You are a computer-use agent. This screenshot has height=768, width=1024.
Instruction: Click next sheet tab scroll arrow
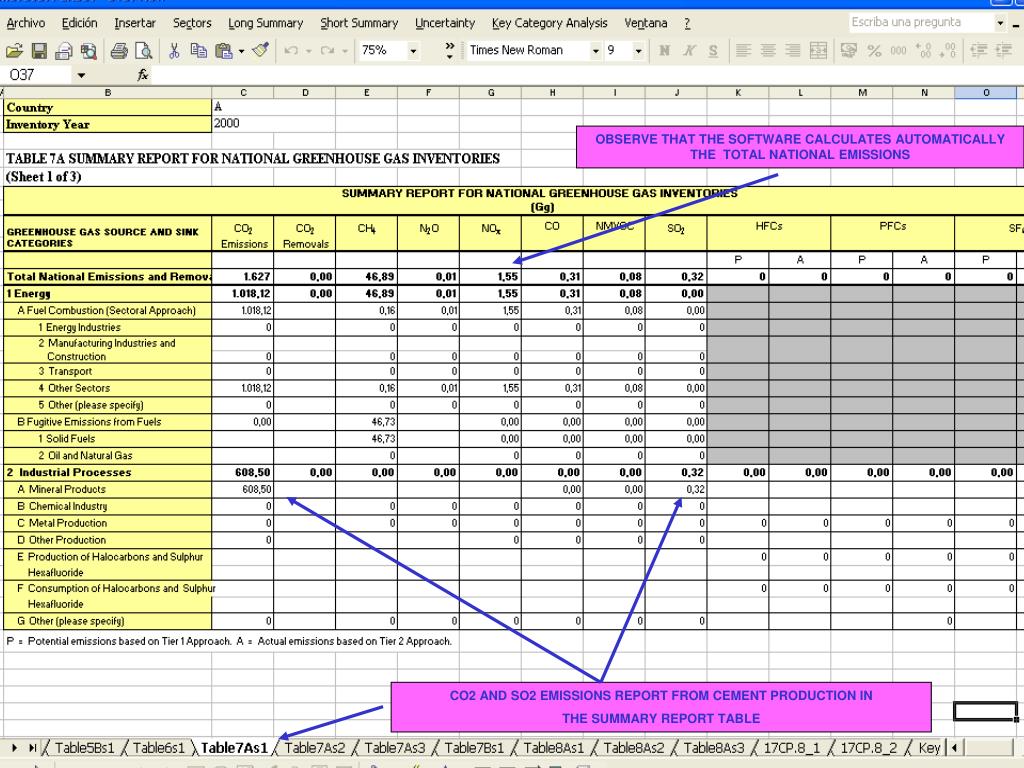[15, 748]
